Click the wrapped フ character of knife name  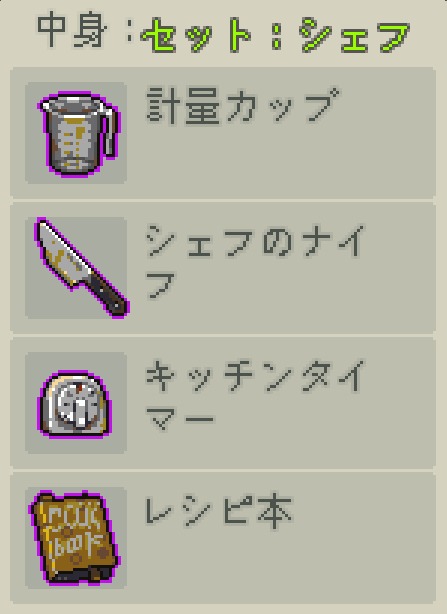[160, 285]
